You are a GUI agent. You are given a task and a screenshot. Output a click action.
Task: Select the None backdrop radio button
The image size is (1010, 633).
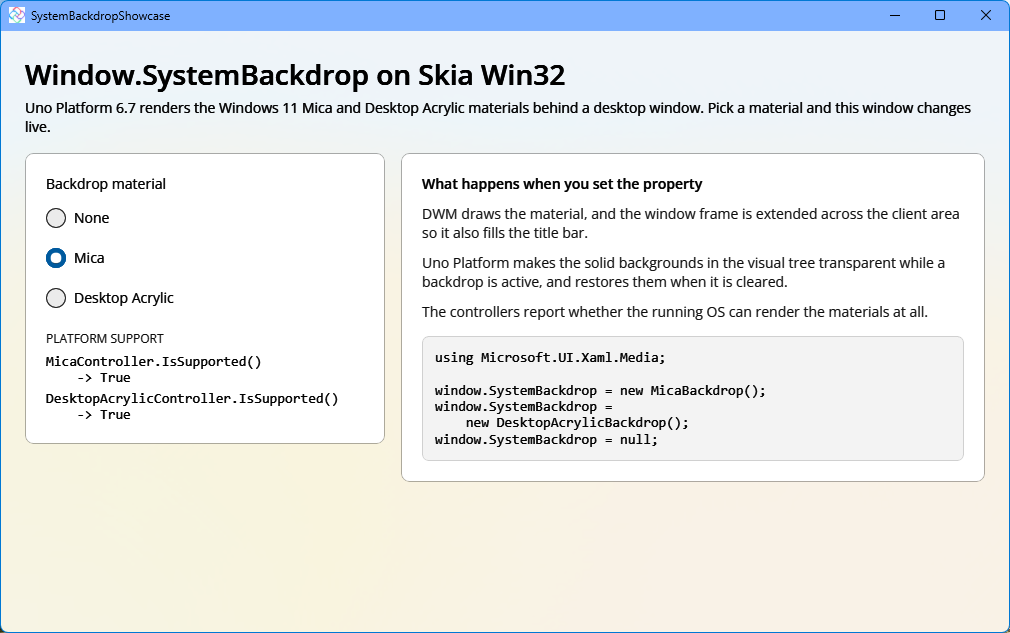coord(77,218)
